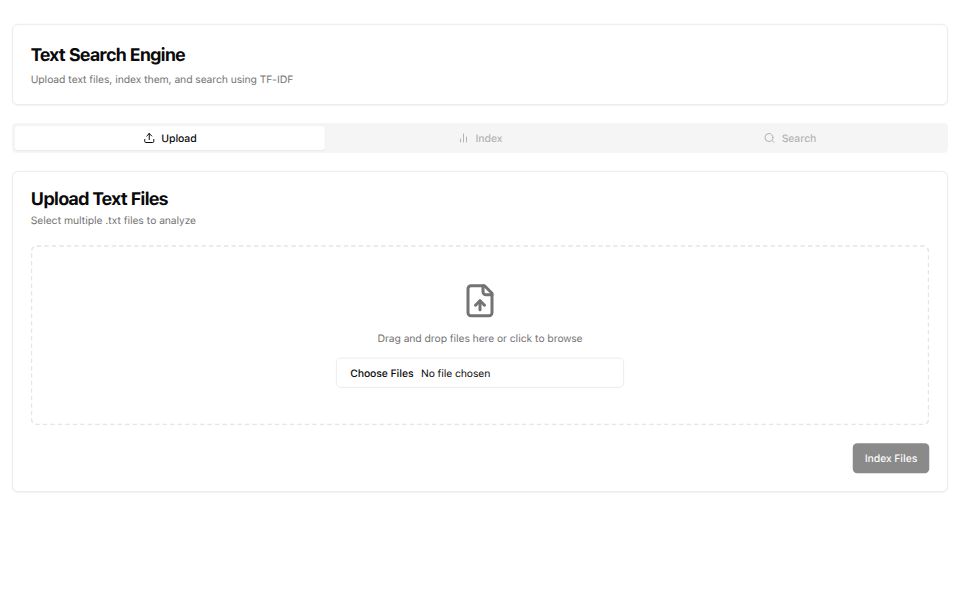Click the upload arrow icon on Upload tab
This screenshot has height=600, width=960.
148,137
